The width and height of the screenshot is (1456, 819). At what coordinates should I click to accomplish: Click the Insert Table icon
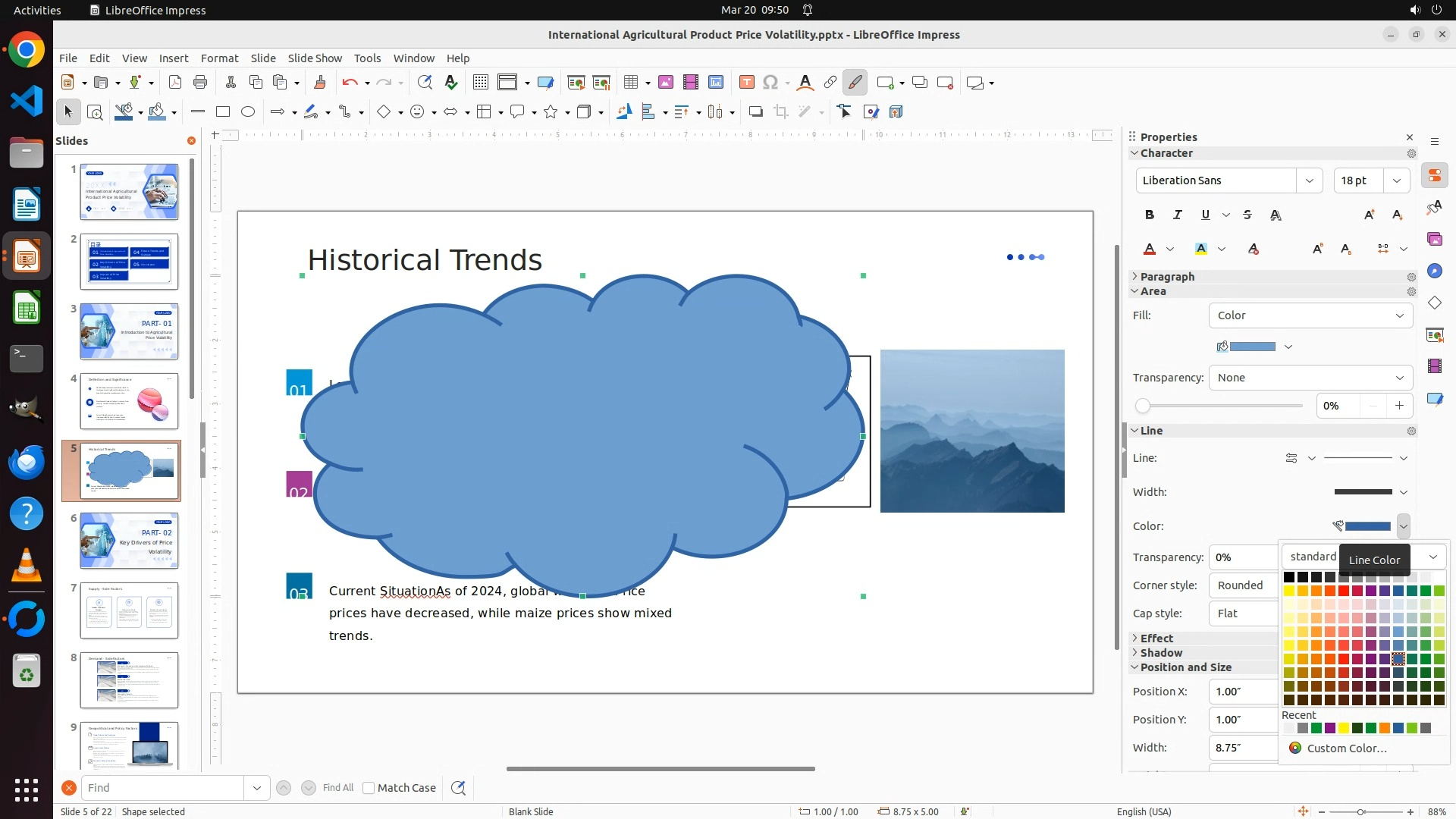(630, 83)
